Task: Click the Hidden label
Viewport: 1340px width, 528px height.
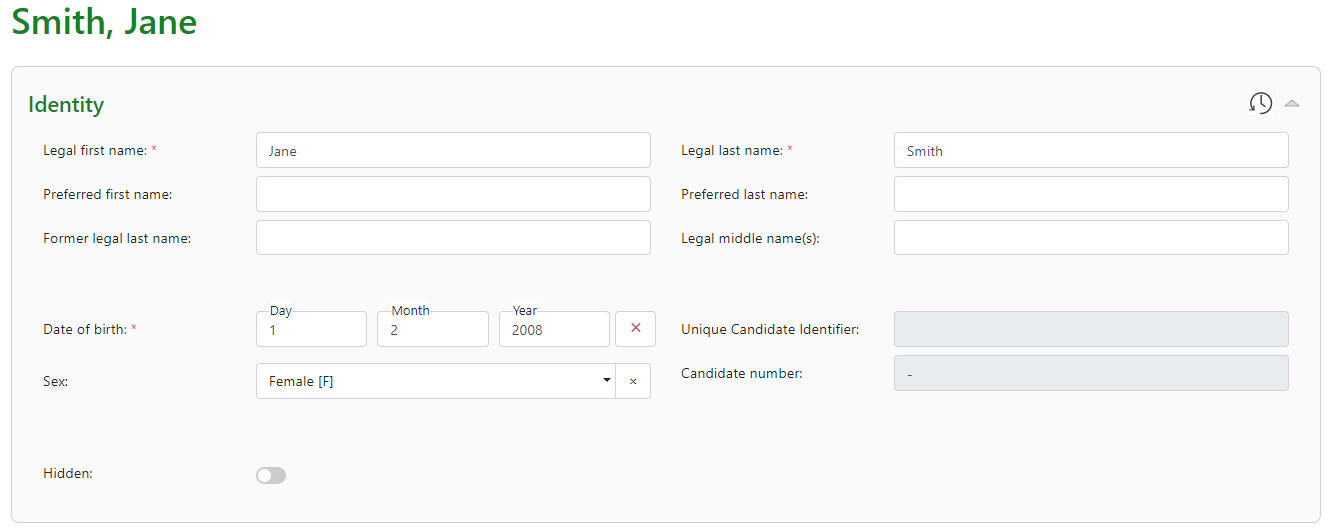Action: (68, 473)
